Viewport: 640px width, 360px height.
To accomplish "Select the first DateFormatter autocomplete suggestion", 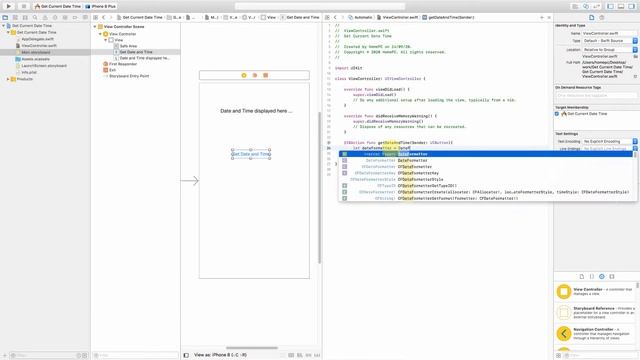I will 486,154.
